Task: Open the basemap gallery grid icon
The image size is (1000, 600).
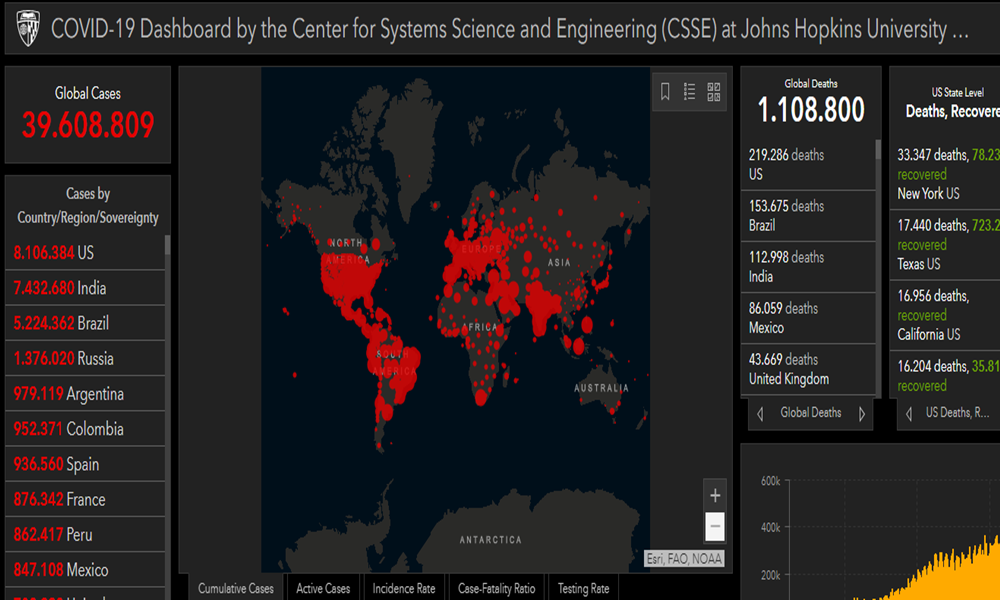Action: pyautogui.click(x=714, y=92)
